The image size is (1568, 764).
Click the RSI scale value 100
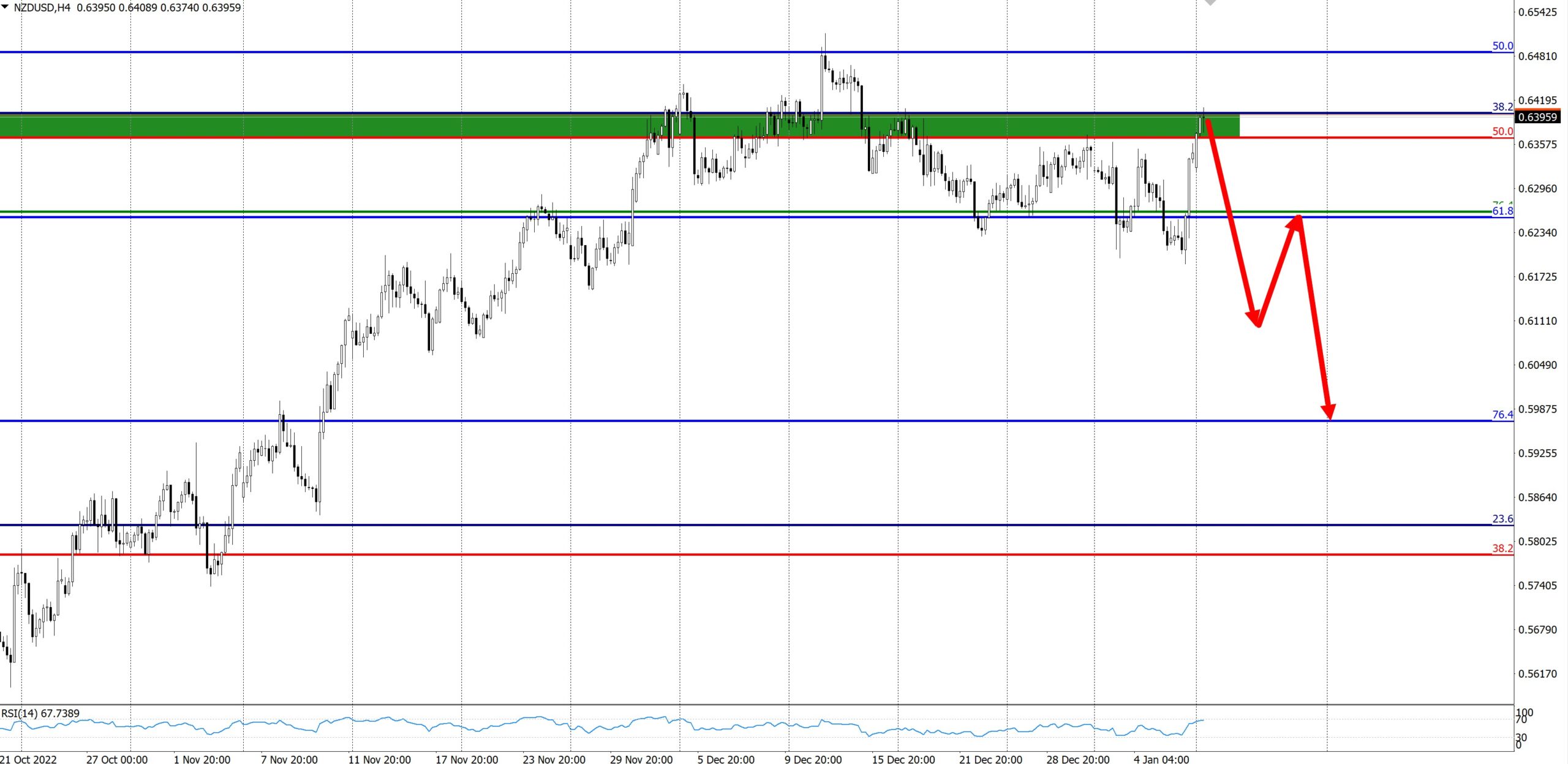point(1525,713)
